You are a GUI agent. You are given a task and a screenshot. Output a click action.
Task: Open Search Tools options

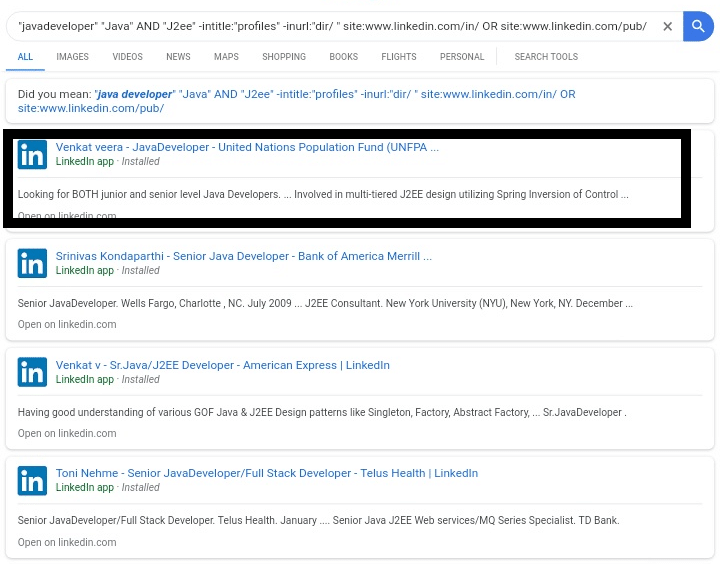tap(546, 56)
